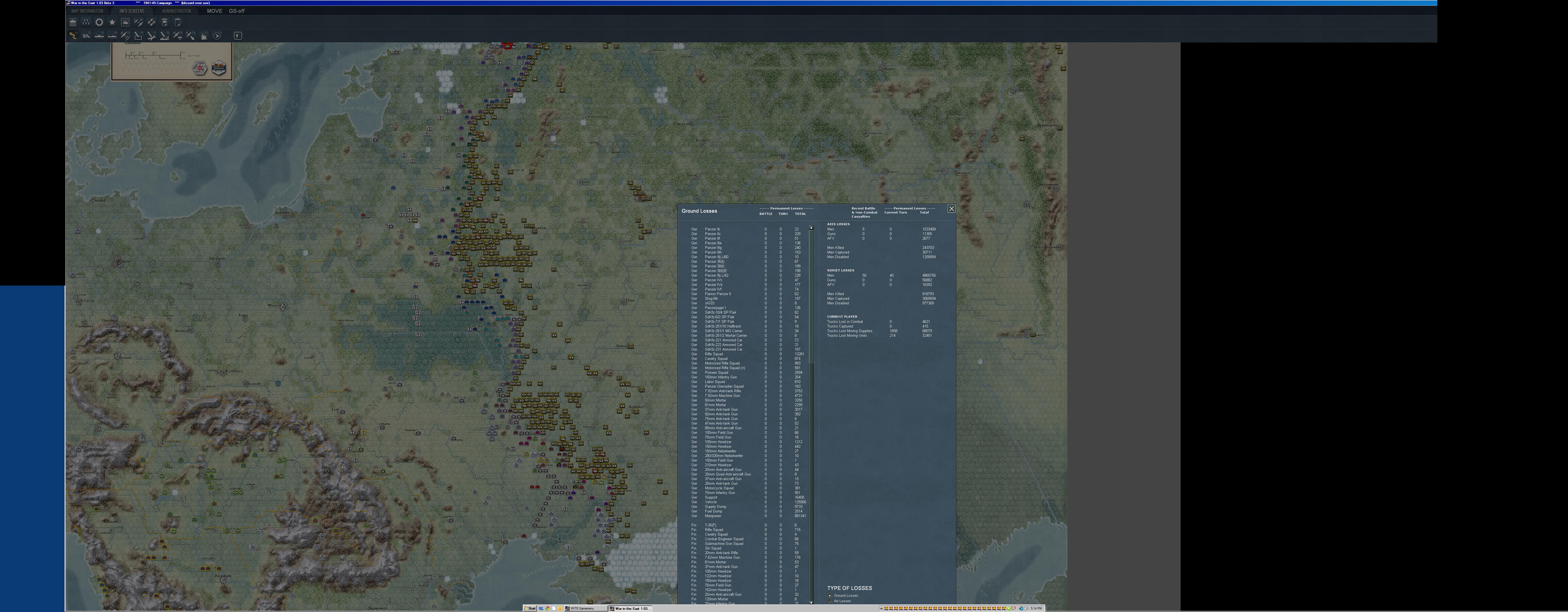This screenshot has width=1568, height=612.
Task: Open the weather map icon
Action: click(x=125, y=23)
